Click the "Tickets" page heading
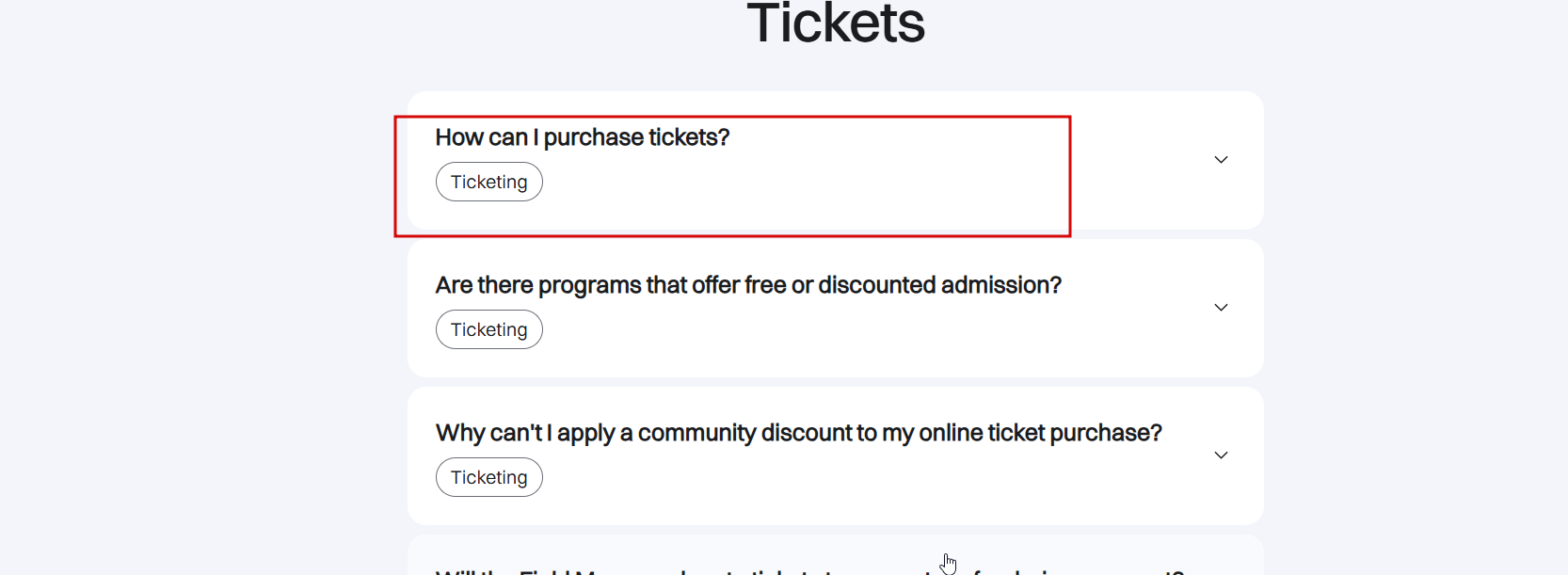Viewport: 1568px width, 575px height. (836, 24)
